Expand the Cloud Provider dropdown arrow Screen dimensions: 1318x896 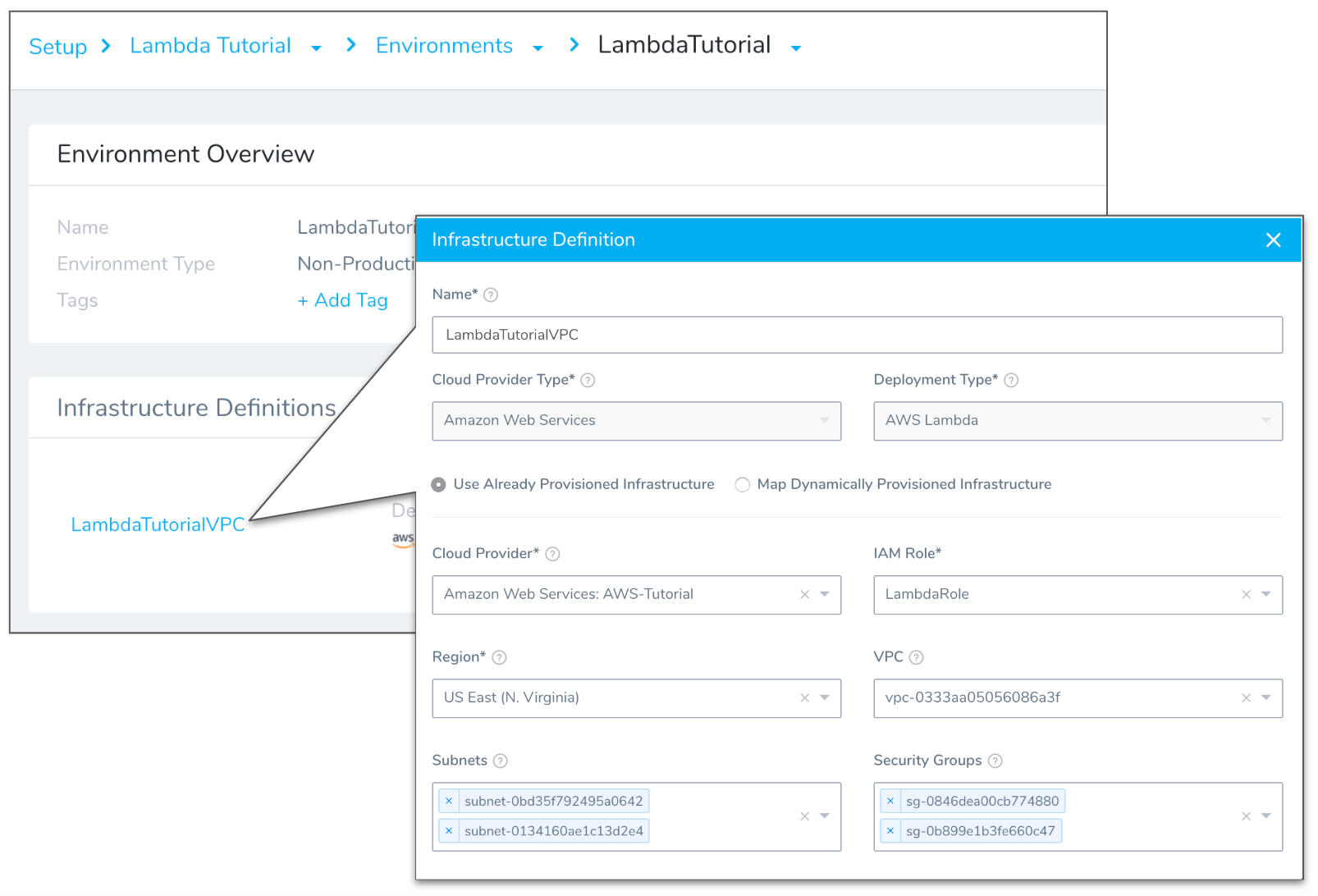tap(824, 594)
